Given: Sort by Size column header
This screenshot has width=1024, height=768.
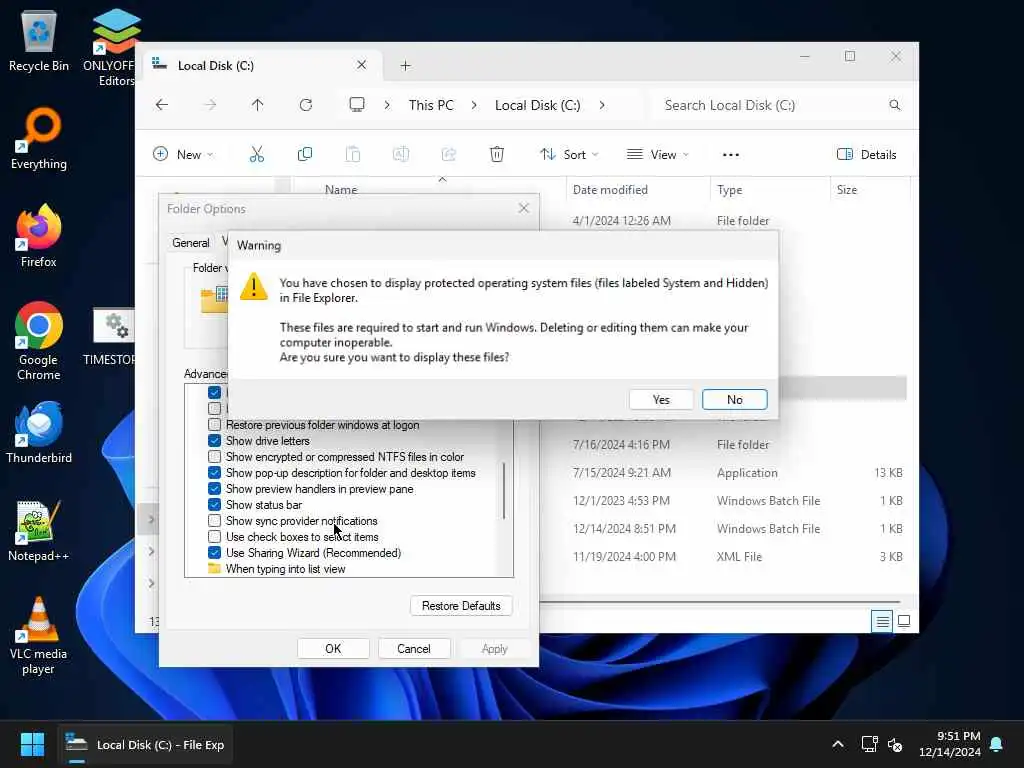Looking at the screenshot, I should (x=869, y=190).
